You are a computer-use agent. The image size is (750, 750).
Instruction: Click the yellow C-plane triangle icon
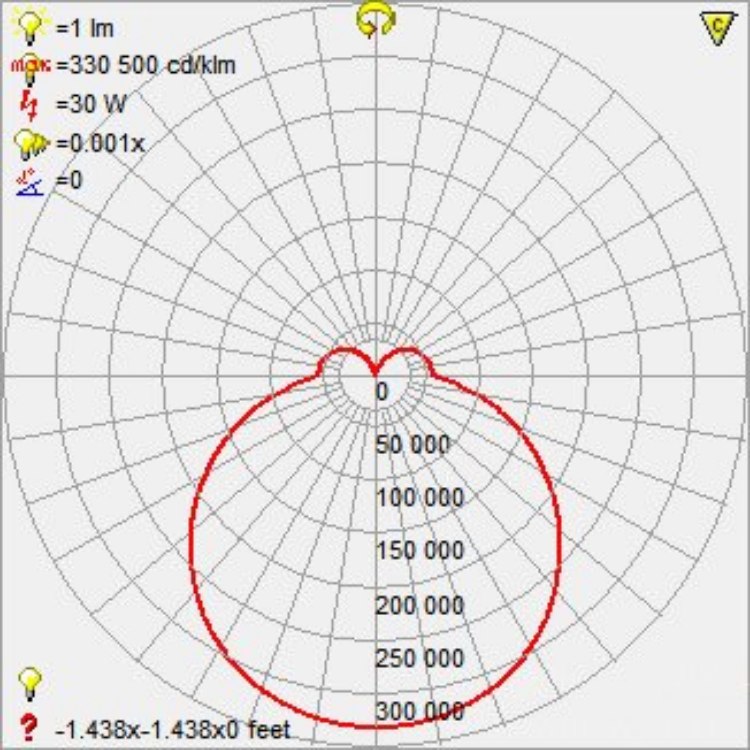point(714,29)
